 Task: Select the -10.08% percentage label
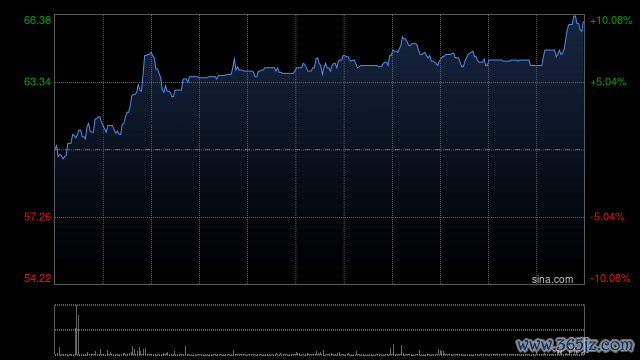pyautogui.click(x=610, y=278)
